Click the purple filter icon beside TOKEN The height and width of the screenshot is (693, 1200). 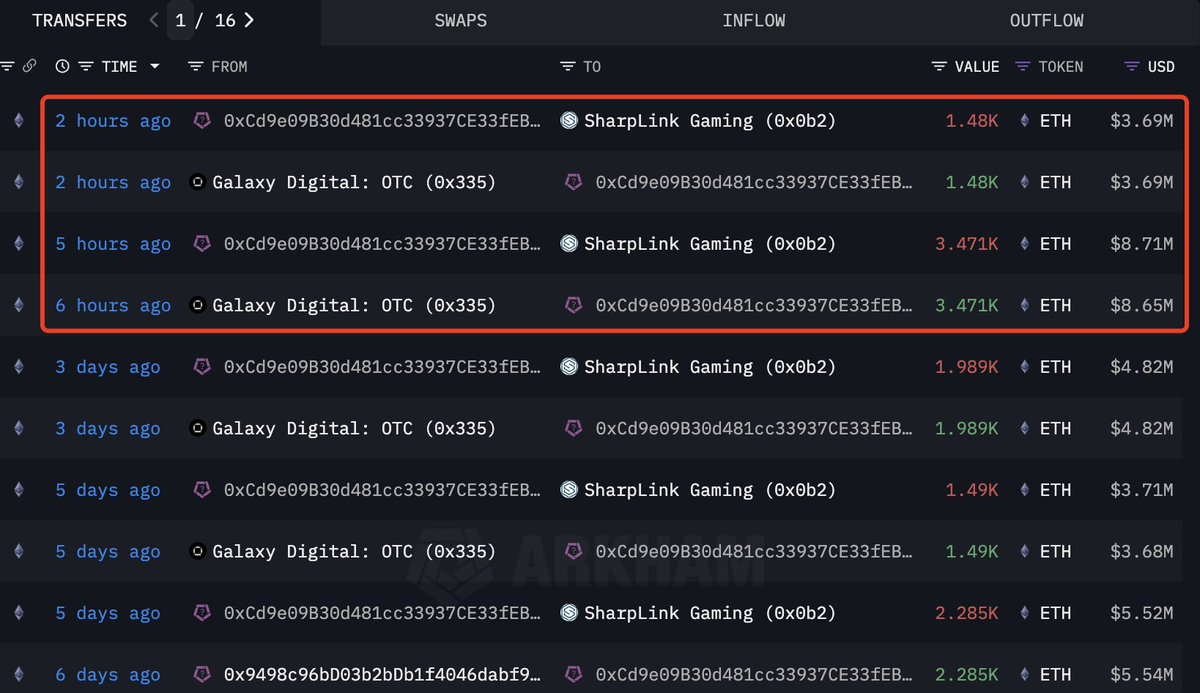click(1021, 66)
